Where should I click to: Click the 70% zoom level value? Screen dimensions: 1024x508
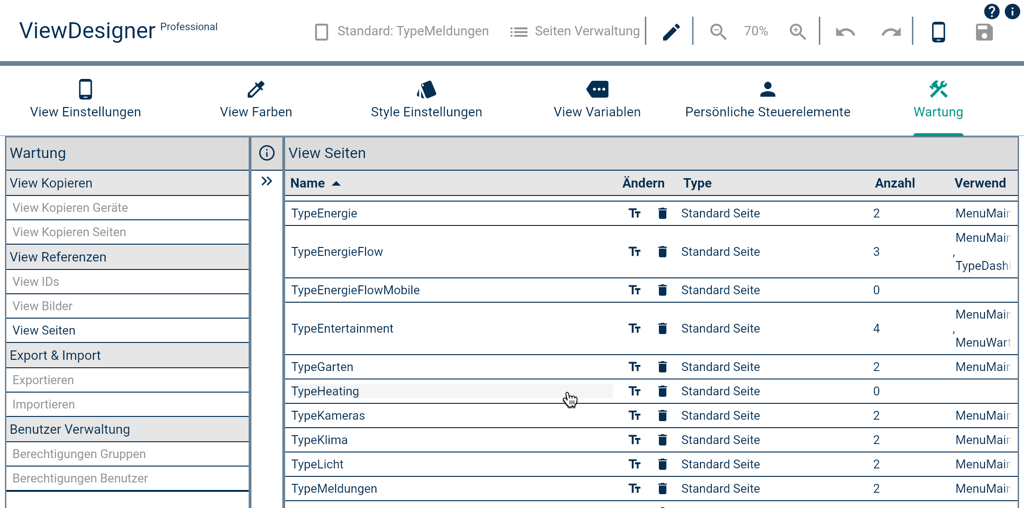tap(756, 31)
